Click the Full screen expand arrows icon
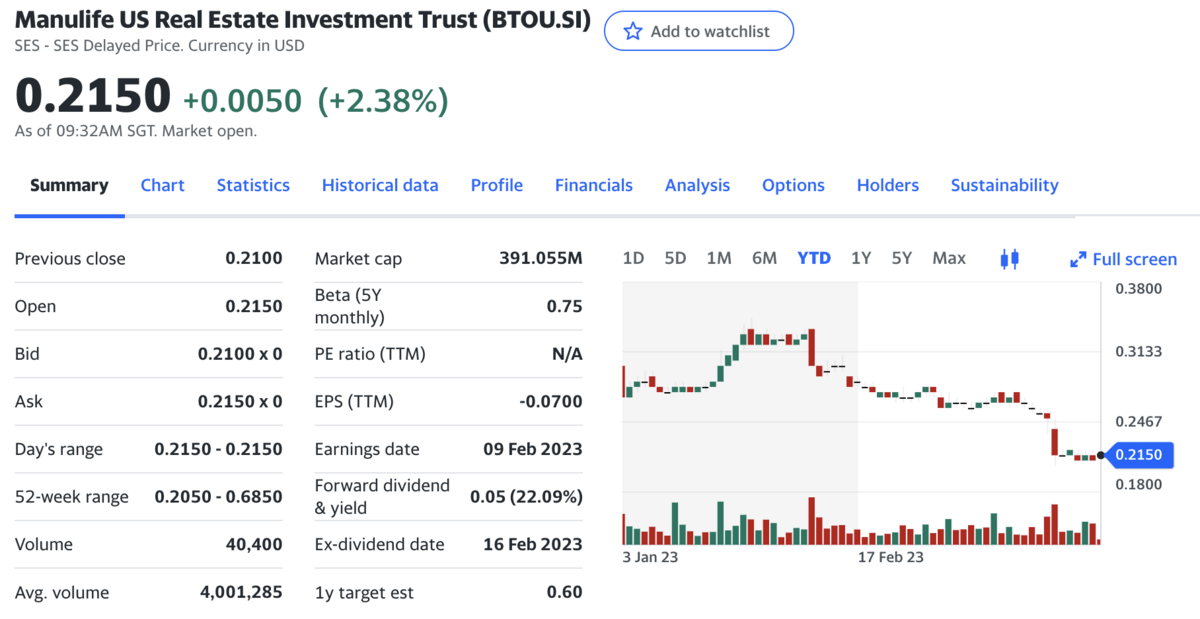The image size is (1200, 619). (1078, 260)
